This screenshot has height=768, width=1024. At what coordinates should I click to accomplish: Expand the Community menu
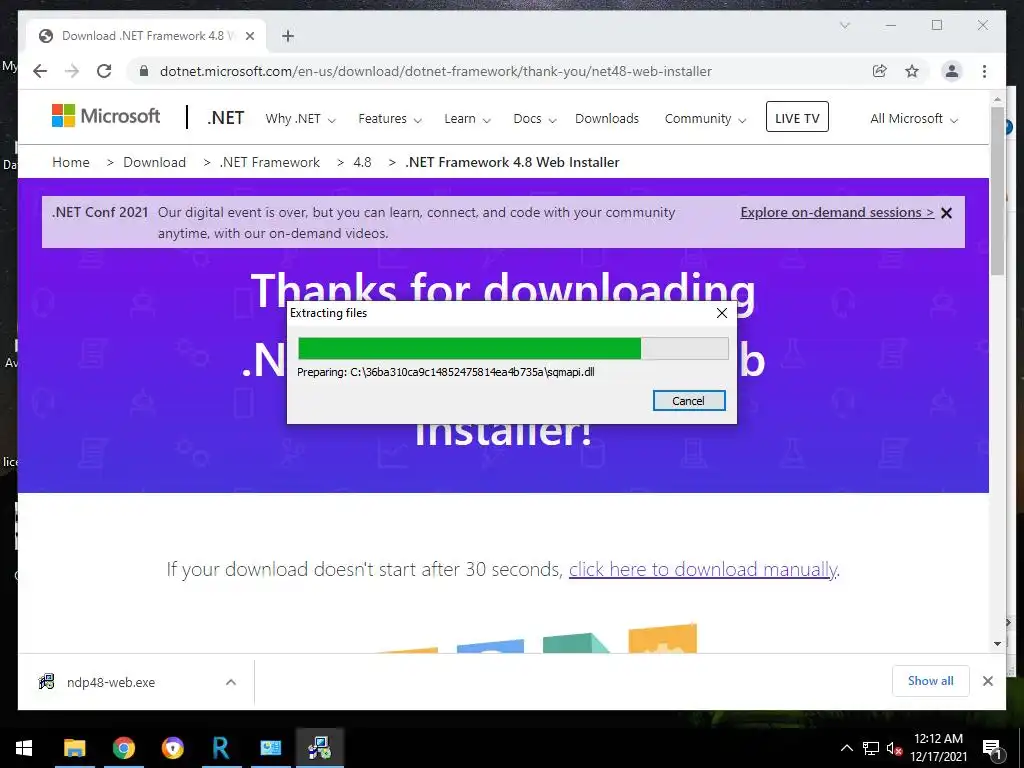pos(705,119)
